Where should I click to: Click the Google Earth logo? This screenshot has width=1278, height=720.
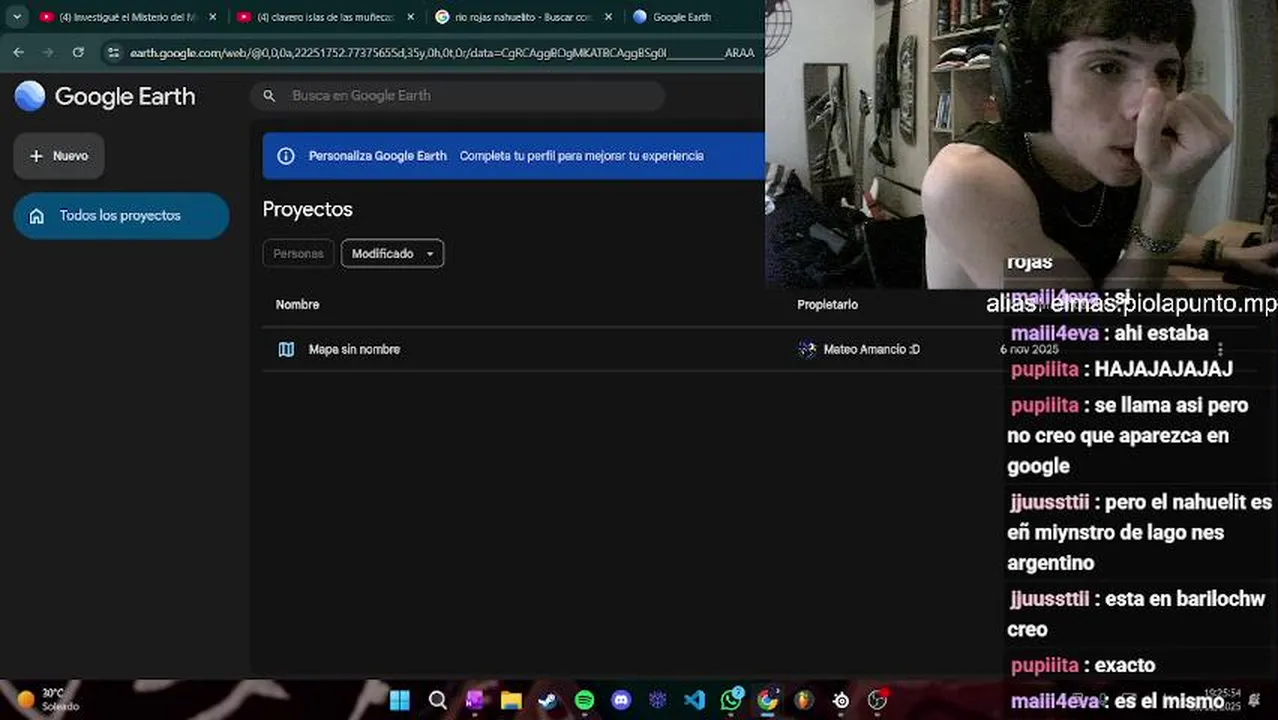click(x=30, y=96)
